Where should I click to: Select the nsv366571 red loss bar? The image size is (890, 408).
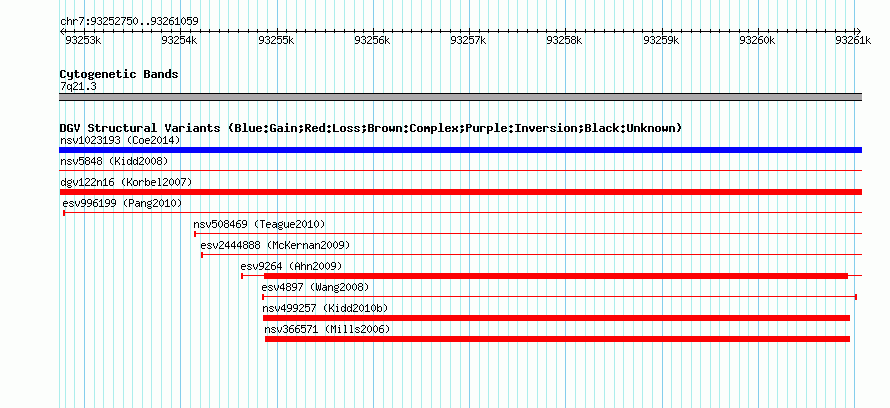point(557,339)
